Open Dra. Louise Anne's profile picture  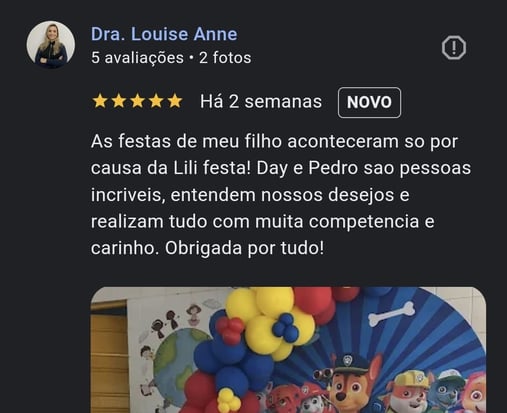(x=51, y=45)
